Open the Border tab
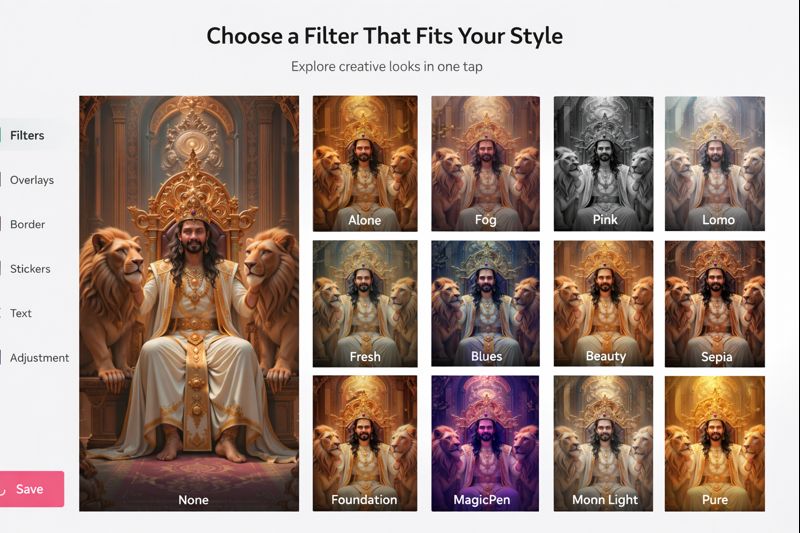The image size is (800, 533). tap(28, 224)
